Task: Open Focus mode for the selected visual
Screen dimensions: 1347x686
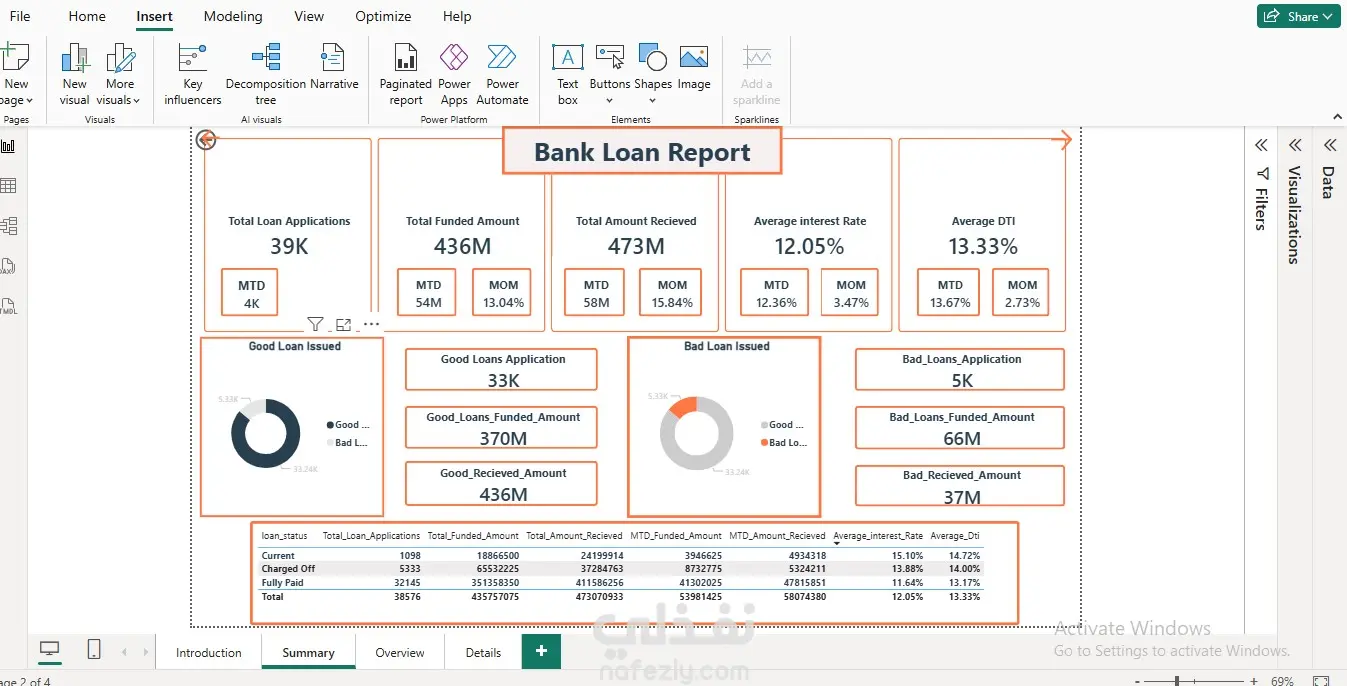Action: [x=343, y=324]
